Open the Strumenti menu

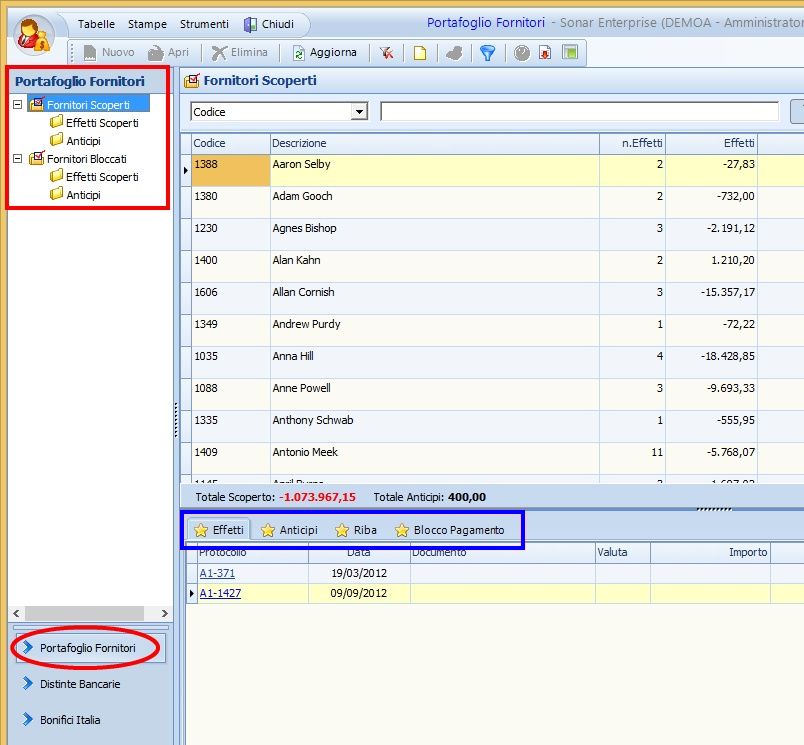tap(204, 24)
